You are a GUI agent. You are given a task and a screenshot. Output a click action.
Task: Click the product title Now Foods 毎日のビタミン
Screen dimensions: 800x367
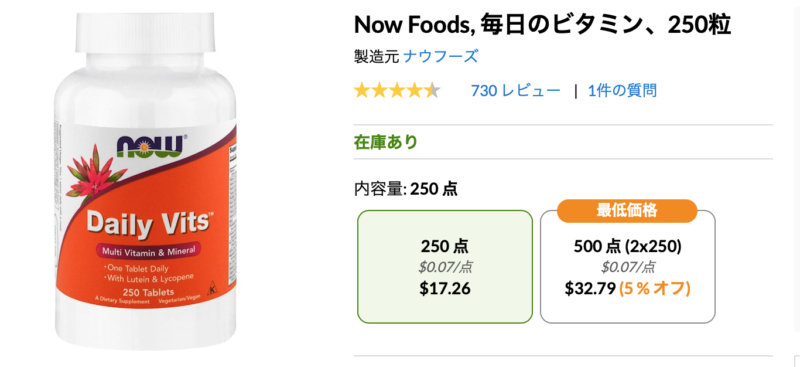point(542,25)
